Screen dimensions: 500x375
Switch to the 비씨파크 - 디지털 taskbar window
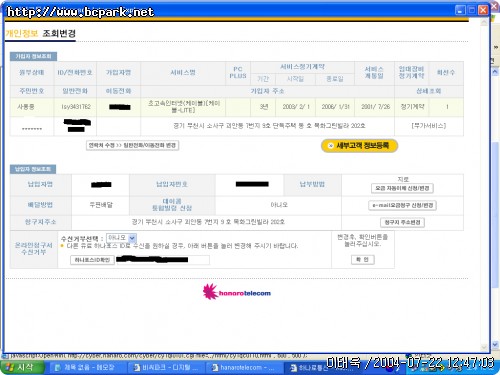166,367
